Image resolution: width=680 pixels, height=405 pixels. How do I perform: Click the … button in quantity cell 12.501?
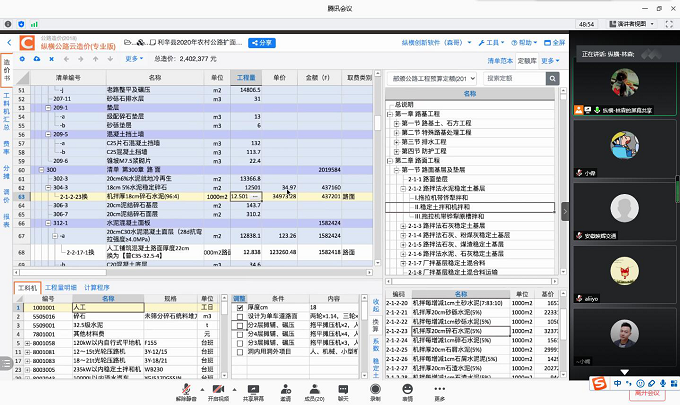point(255,196)
